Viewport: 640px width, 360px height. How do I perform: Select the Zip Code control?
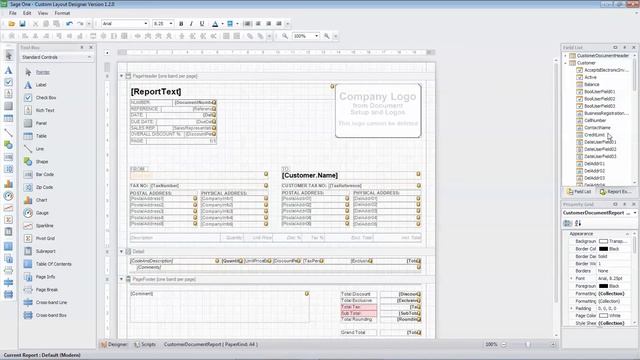[44, 187]
